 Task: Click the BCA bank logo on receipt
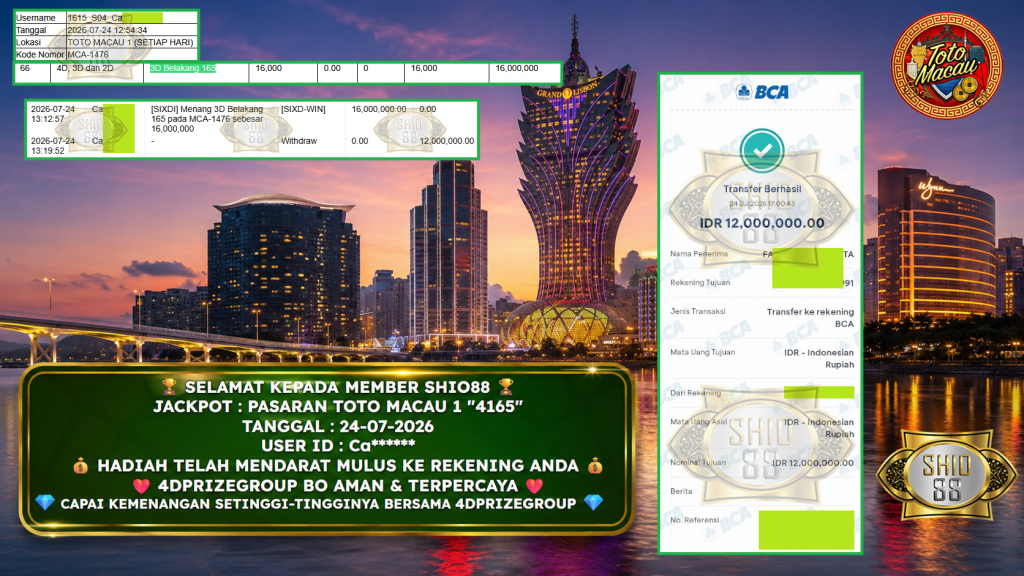tap(762, 92)
